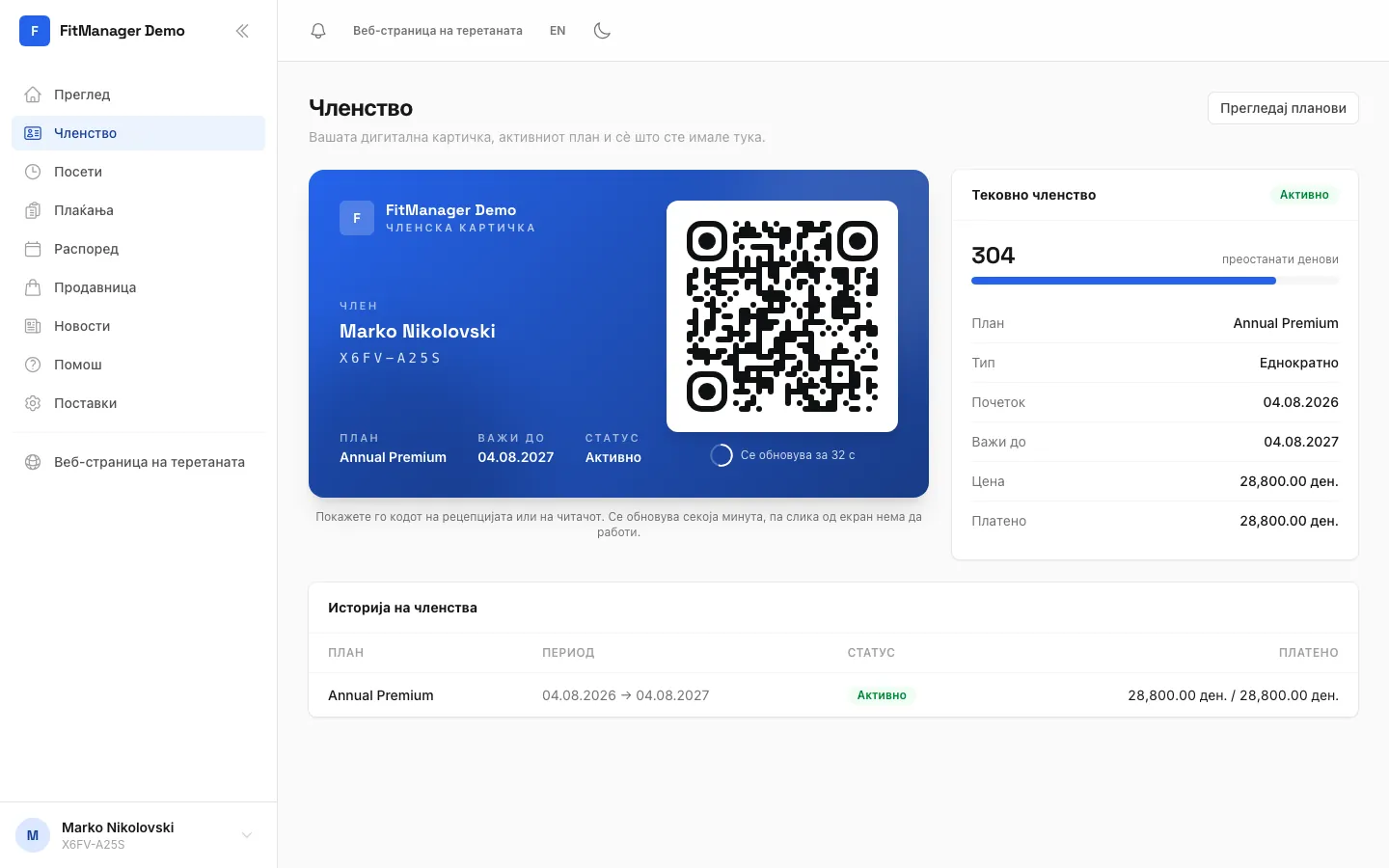The width and height of the screenshot is (1389, 868).
Task: Expand Marko Nikolovski user menu chevron
Action: (247, 835)
